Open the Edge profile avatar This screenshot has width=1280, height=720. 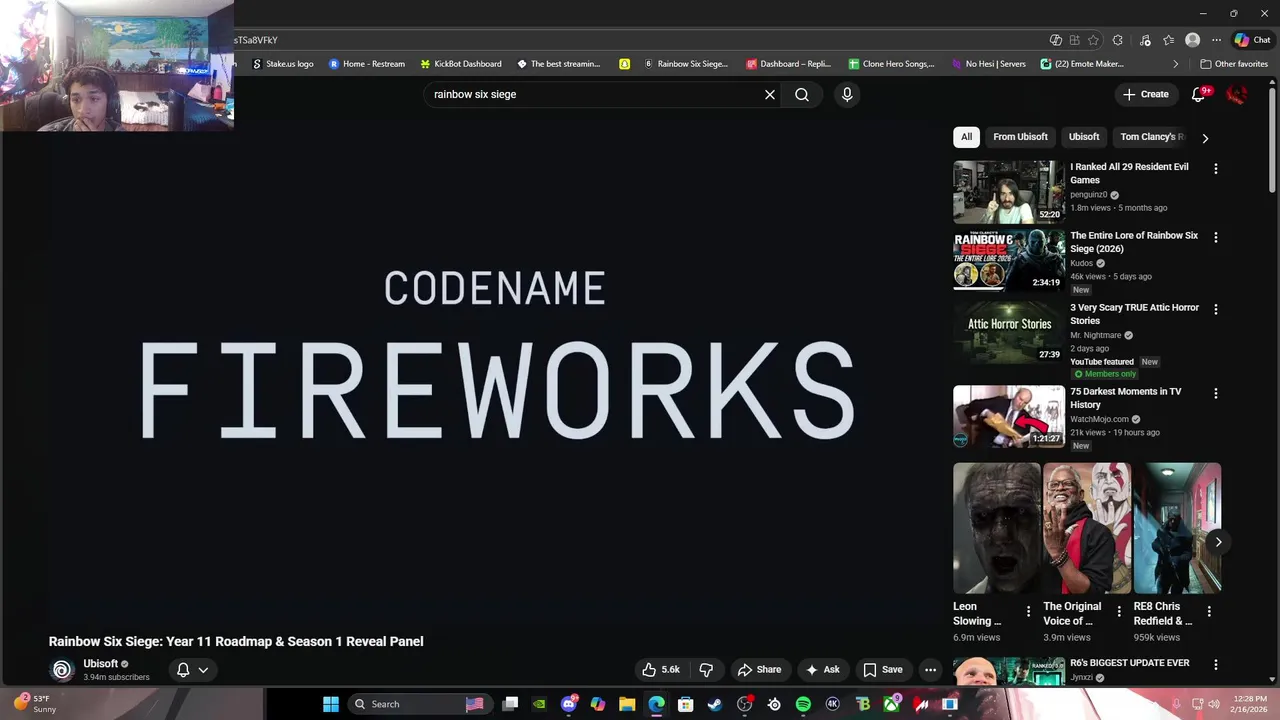pyautogui.click(x=1192, y=40)
